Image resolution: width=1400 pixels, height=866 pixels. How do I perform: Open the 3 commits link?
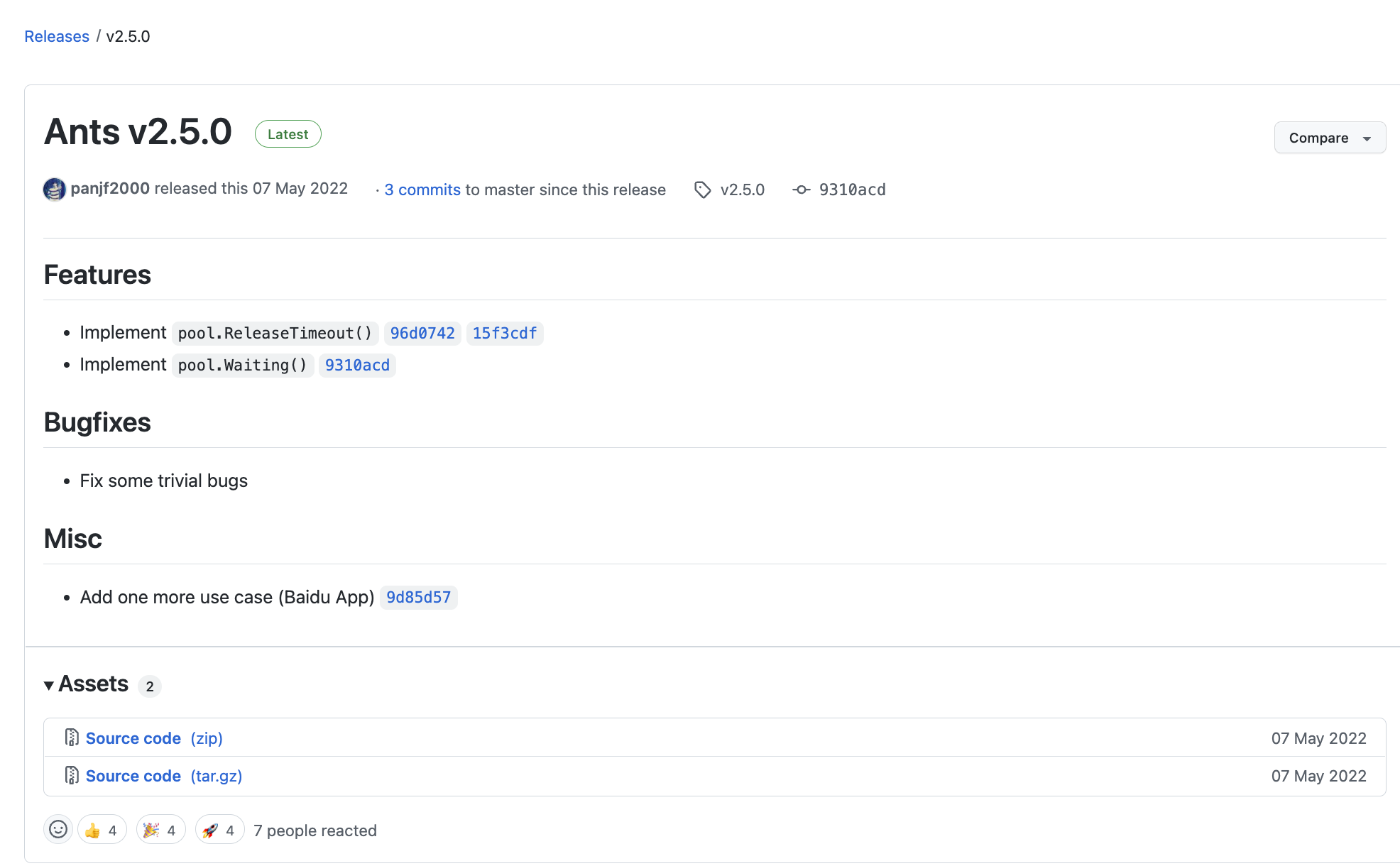[422, 190]
